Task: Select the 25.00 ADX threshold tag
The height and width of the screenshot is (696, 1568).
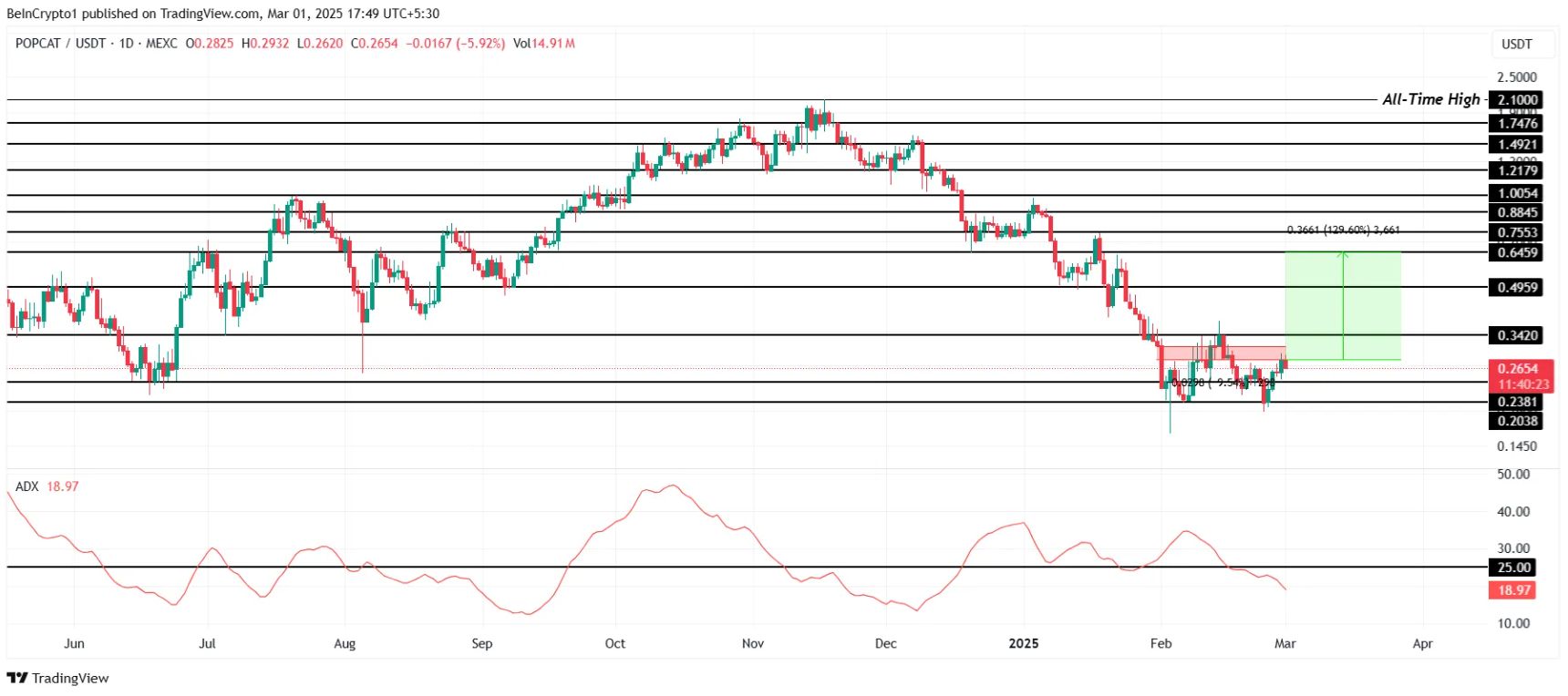Action: click(1514, 568)
